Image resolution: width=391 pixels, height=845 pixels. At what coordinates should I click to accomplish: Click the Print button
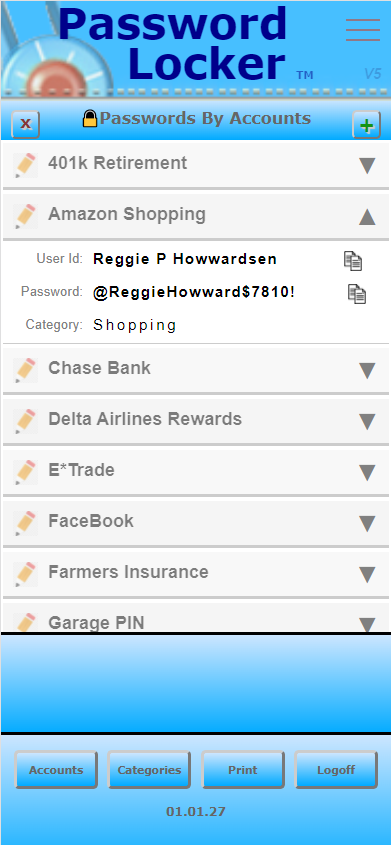coord(243,770)
